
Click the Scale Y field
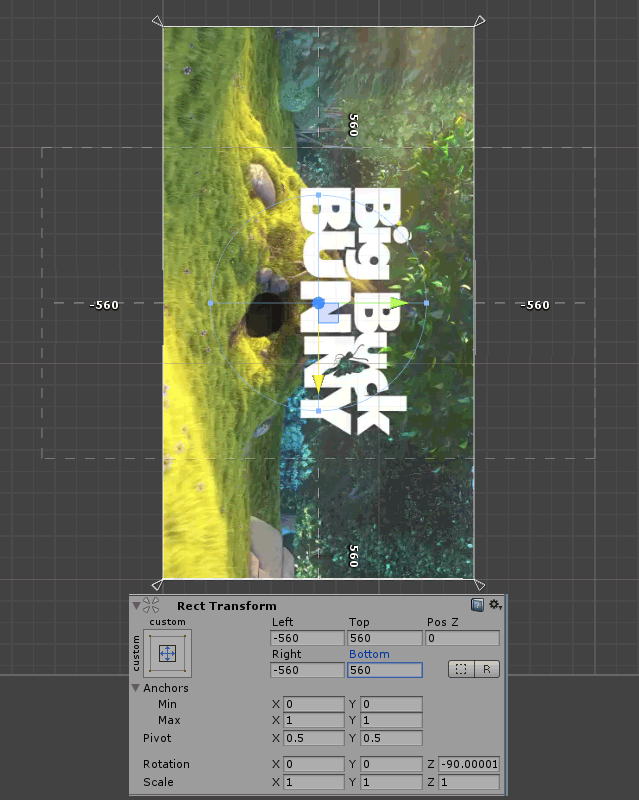391,782
